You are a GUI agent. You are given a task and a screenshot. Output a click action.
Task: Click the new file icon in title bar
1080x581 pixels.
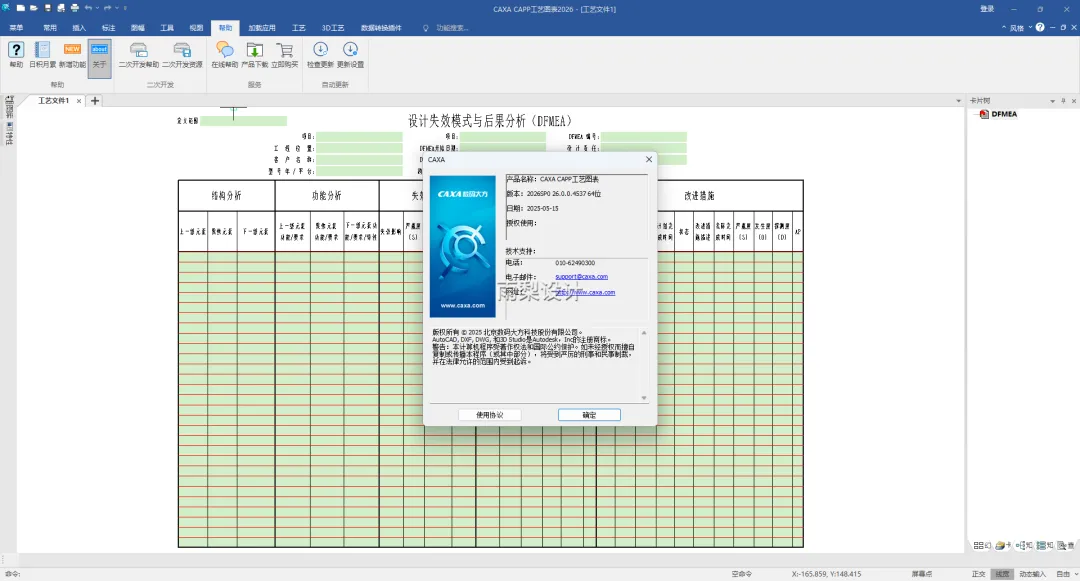tap(21, 8)
